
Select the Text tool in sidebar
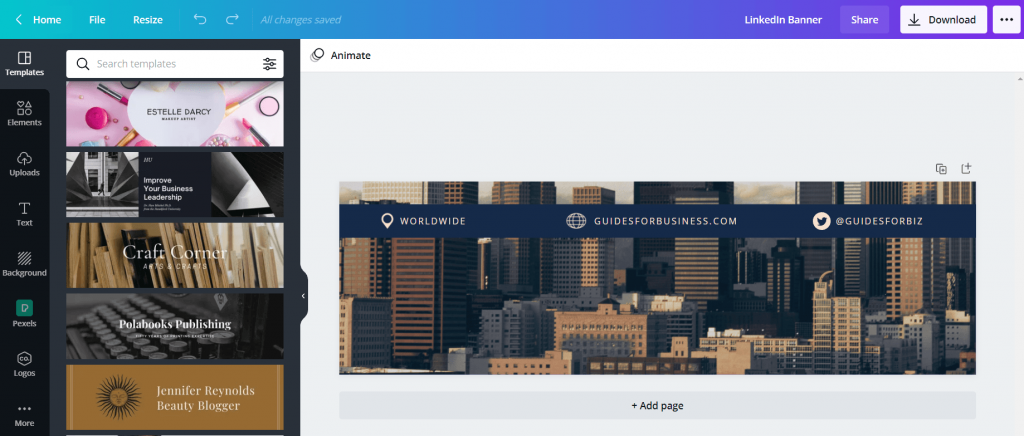24,214
